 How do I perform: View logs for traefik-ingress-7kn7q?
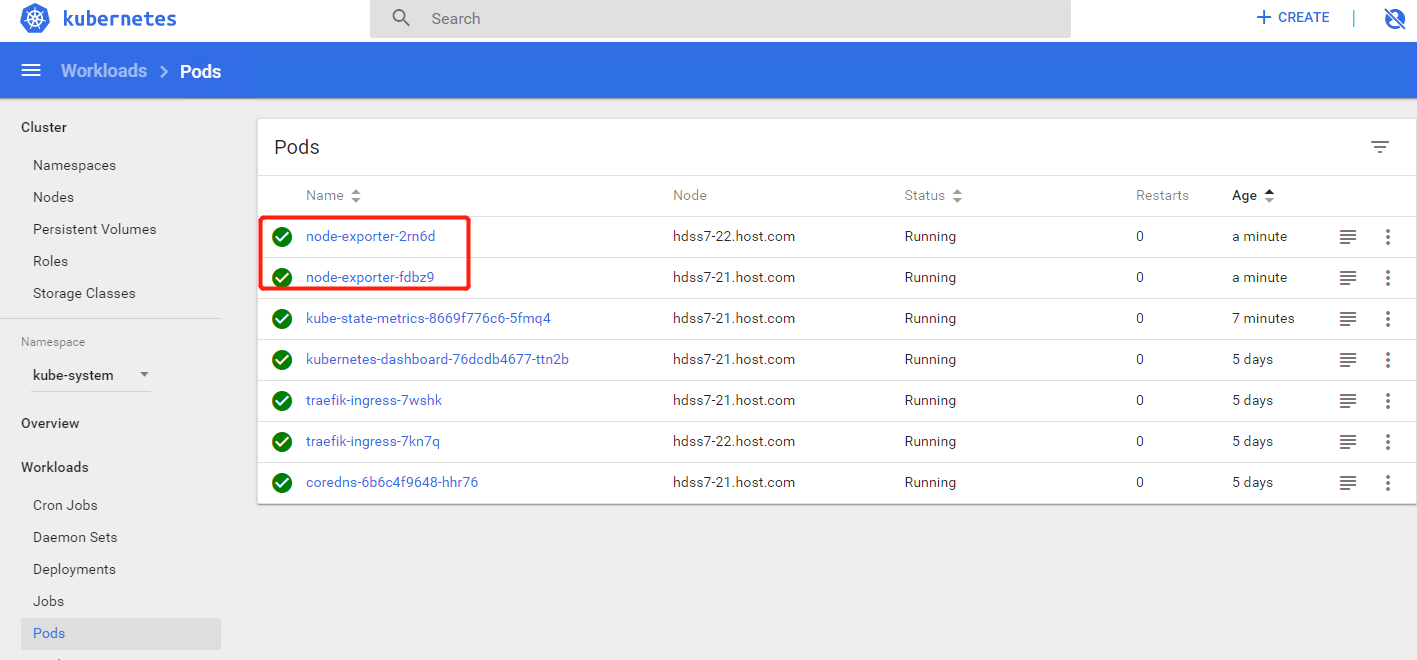(1348, 442)
